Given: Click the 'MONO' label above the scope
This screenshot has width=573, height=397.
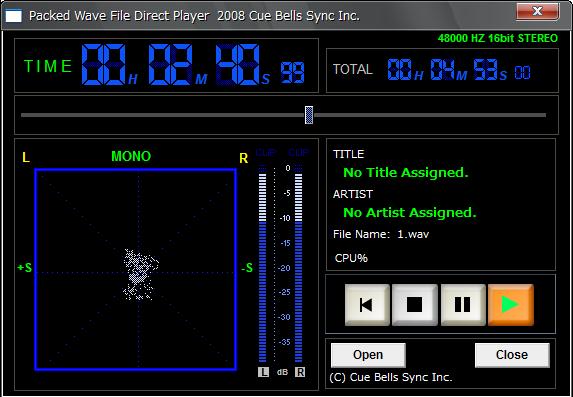Looking at the screenshot, I should pyautogui.click(x=131, y=156).
